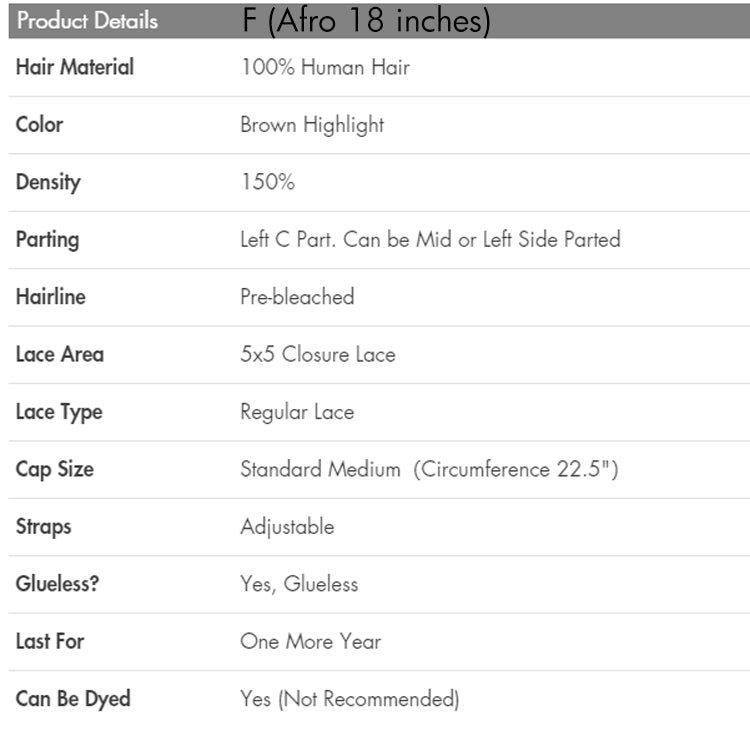
Task: Click the Hairline label
Action: pyautogui.click(x=51, y=297)
